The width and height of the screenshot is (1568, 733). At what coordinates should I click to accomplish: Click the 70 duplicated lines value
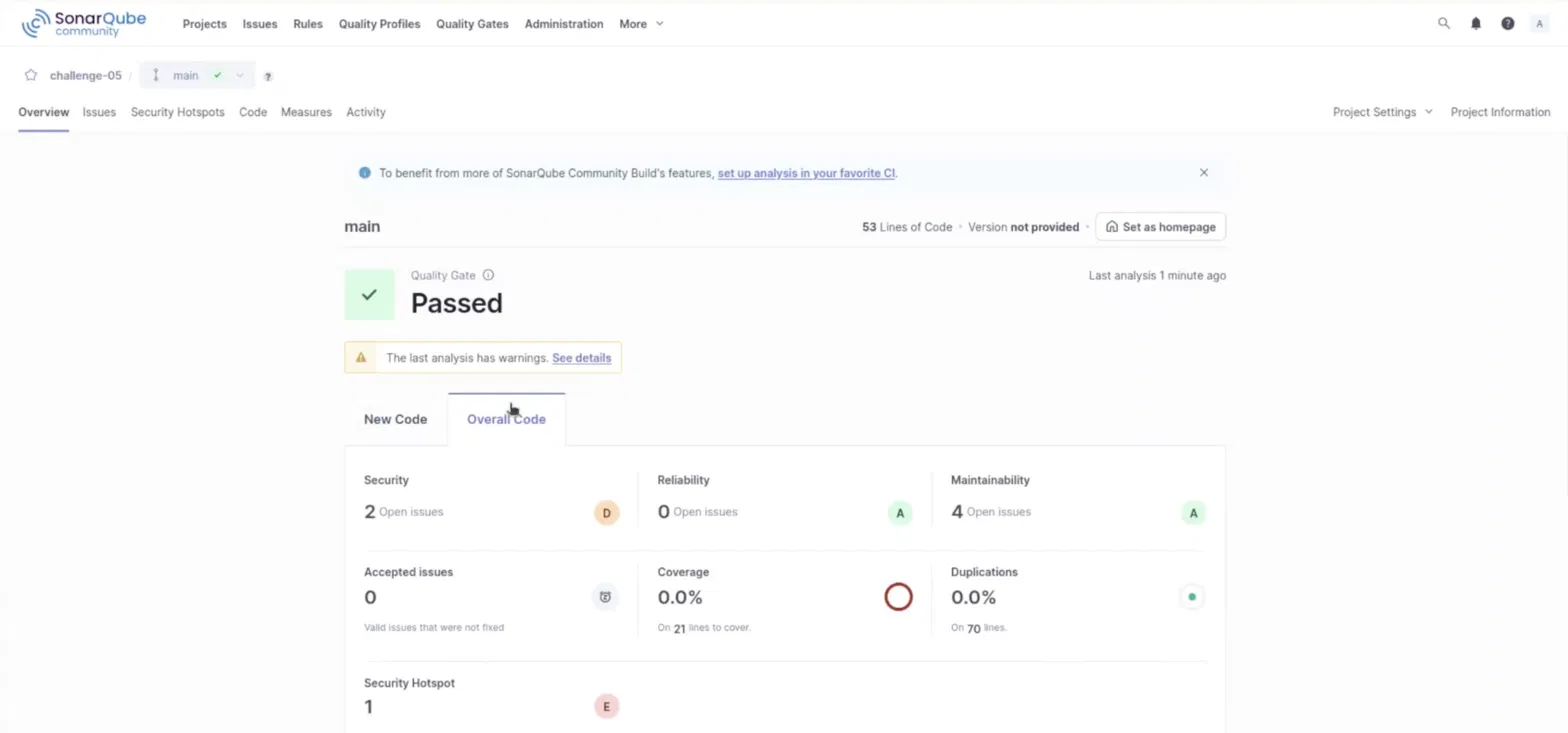click(x=973, y=629)
